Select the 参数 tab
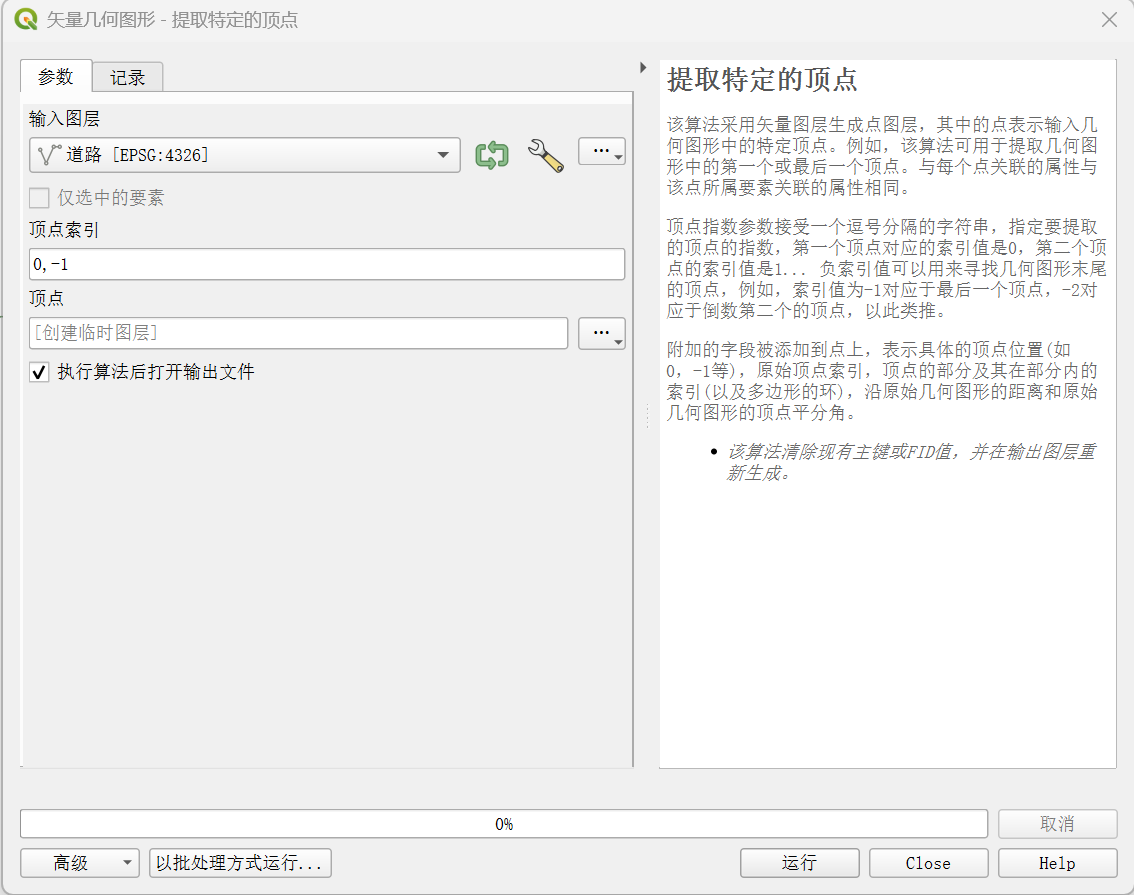Image resolution: width=1134 pixels, height=895 pixels. pos(56,77)
